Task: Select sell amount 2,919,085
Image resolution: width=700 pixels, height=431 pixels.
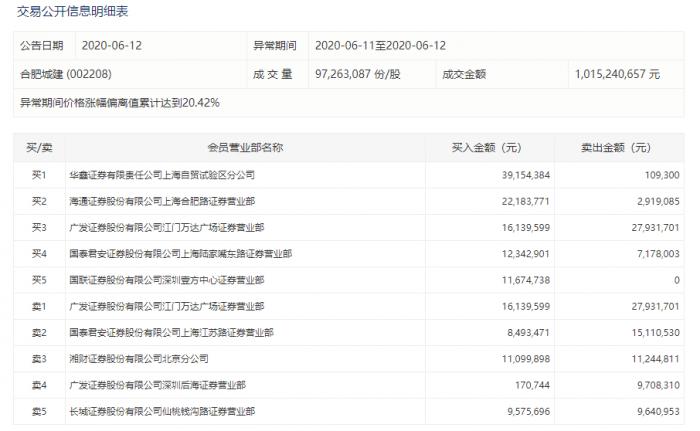Action: coord(658,201)
